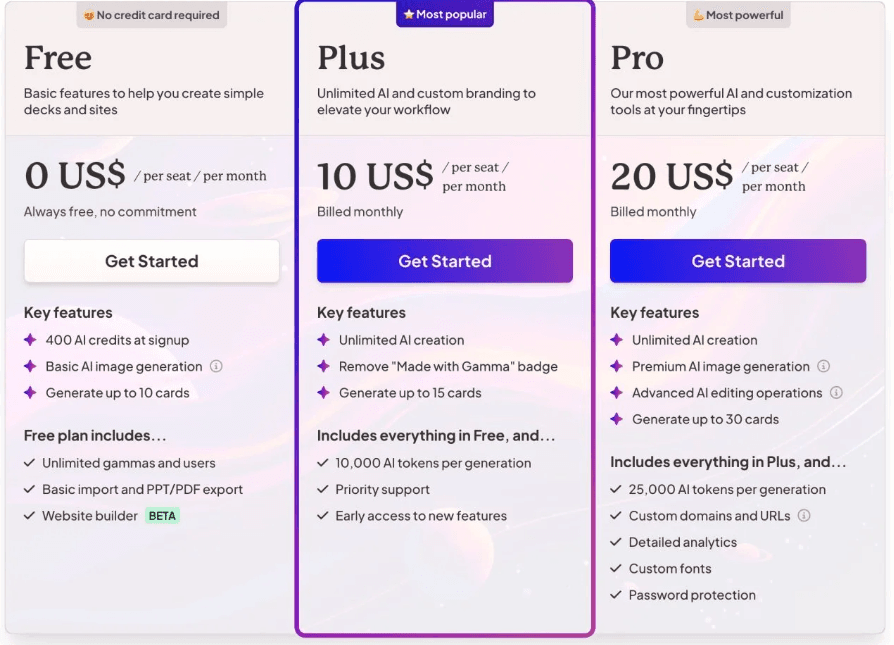The image size is (894, 645).
Task: Click checkmark beside Password protection
Action: click(616, 596)
